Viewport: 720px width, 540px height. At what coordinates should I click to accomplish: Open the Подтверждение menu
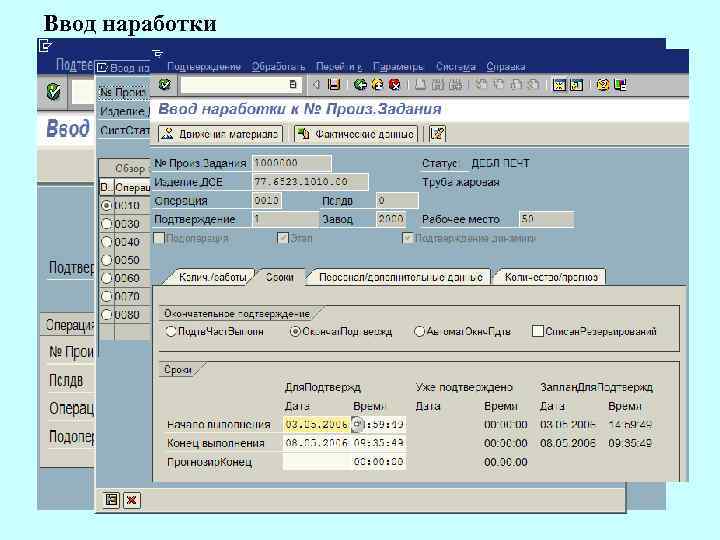(204, 67)
